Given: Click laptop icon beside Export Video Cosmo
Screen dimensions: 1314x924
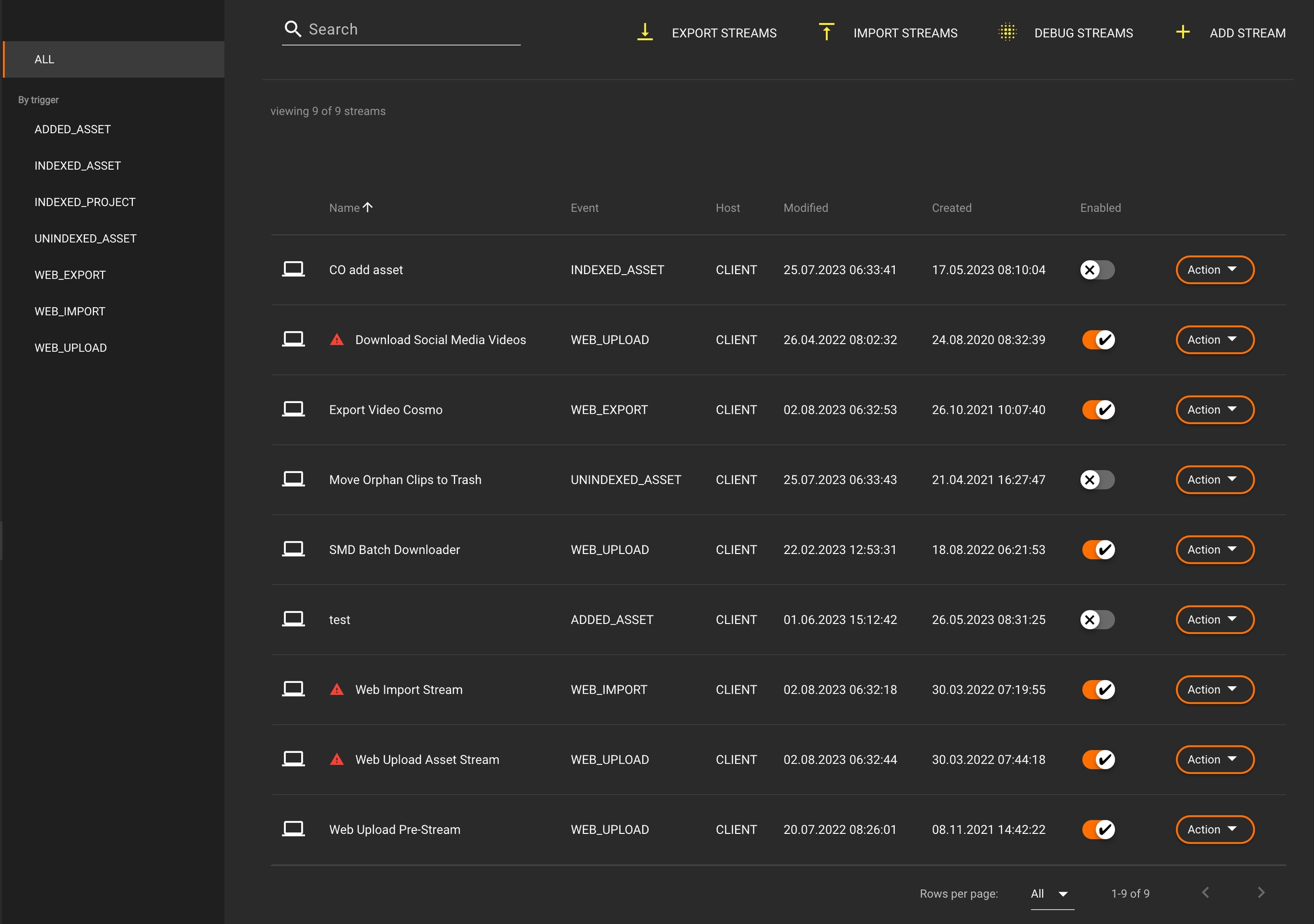Looking at the screenshot, I should (x=293, y=410).
